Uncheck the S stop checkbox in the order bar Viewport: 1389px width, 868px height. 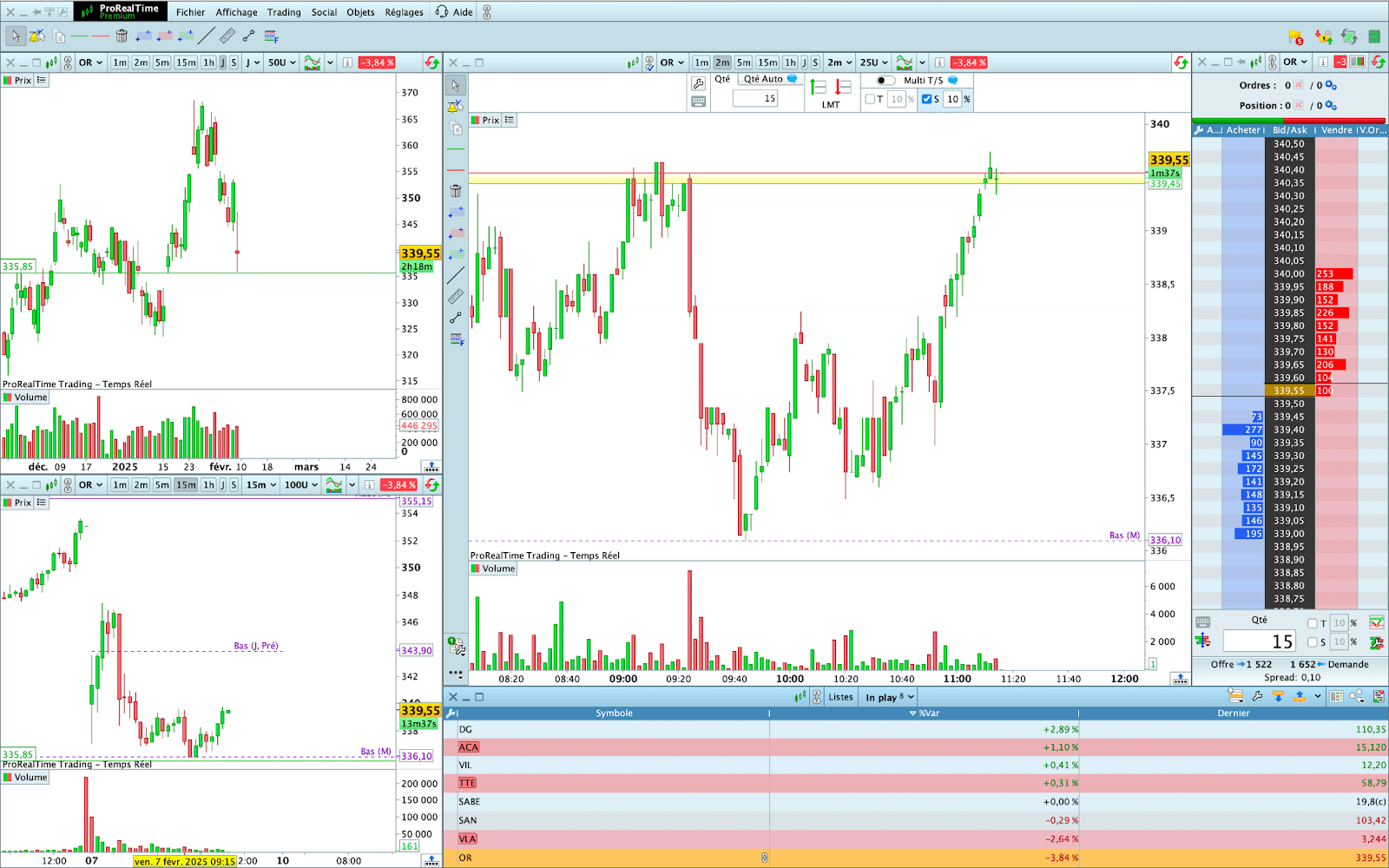click(926, 99)
